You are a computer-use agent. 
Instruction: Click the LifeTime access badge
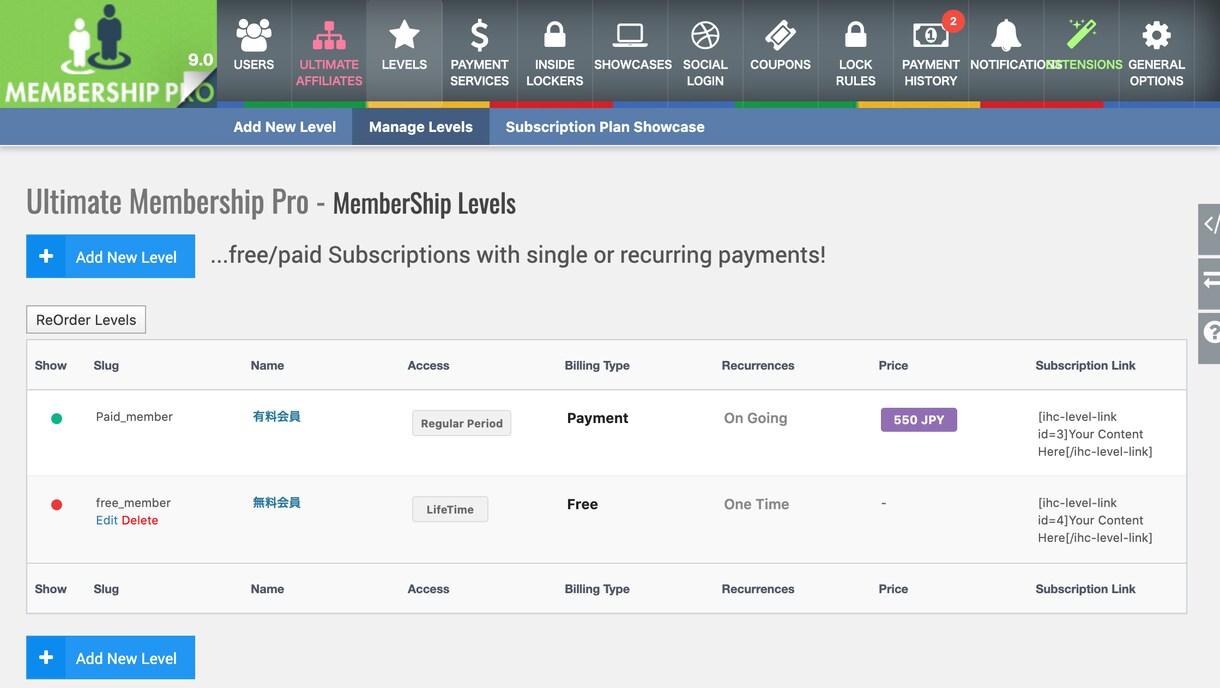coord(450,509)
